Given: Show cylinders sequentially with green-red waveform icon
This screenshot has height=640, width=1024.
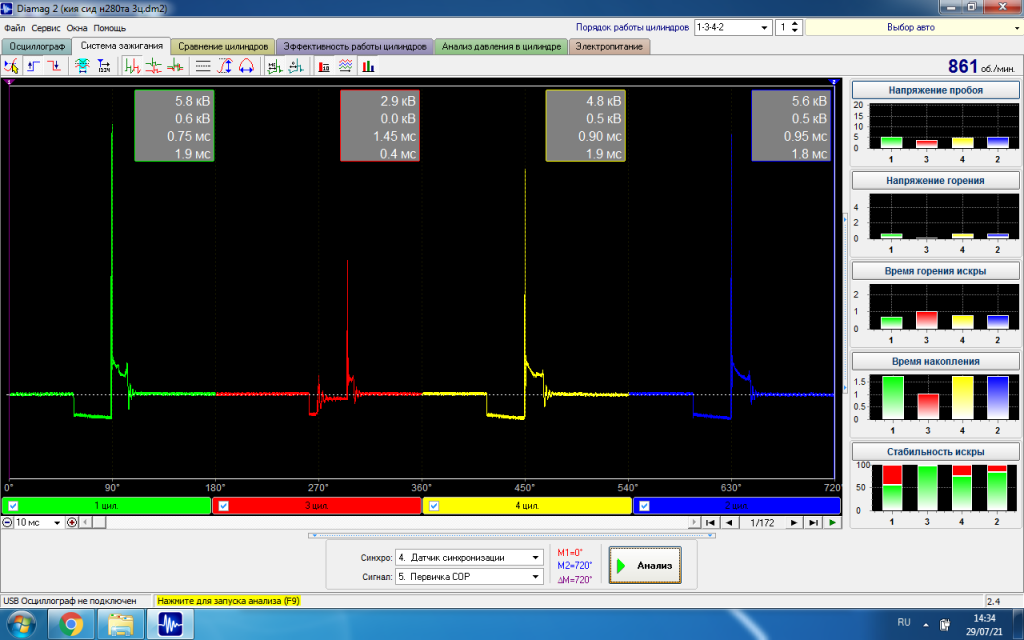Looking at the screenshot, I should (x=133, y=66).
